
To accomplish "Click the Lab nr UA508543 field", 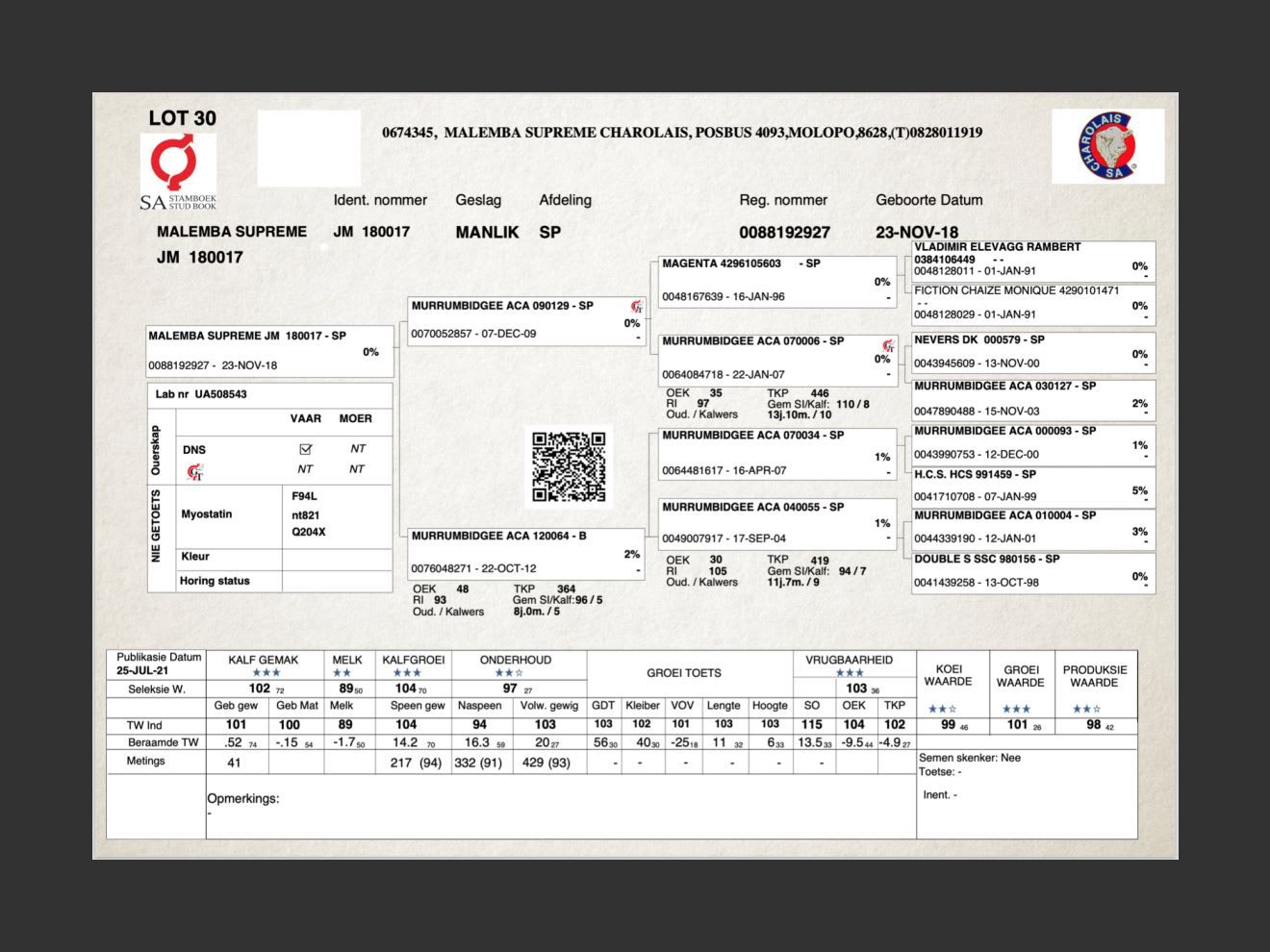I will 201,394.
